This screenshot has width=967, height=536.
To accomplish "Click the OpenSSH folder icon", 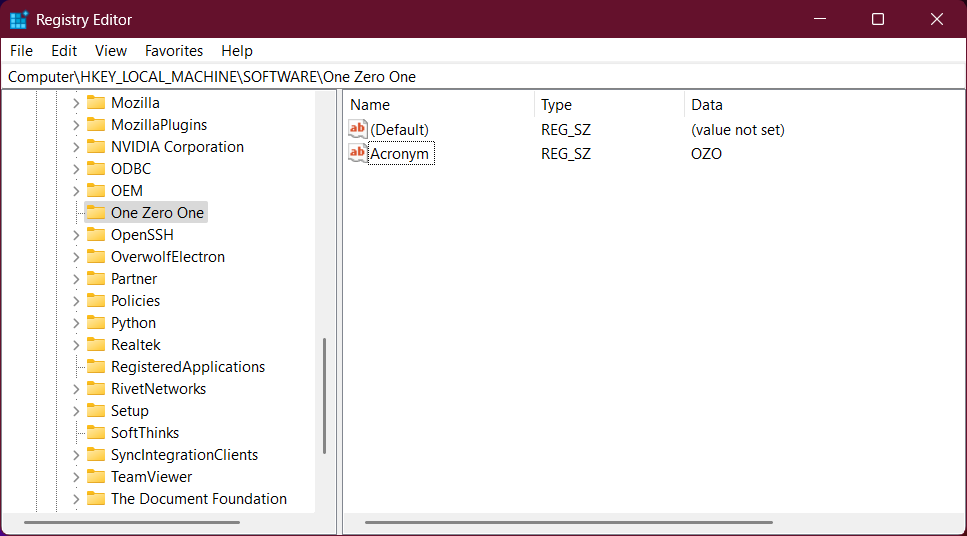I will (96, 235).
